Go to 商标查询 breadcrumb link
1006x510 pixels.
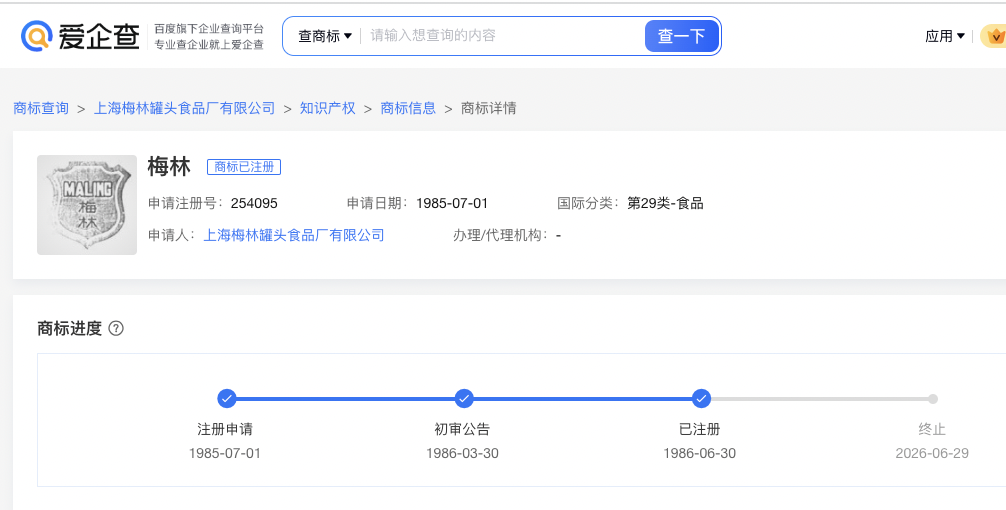coord(41,108)
